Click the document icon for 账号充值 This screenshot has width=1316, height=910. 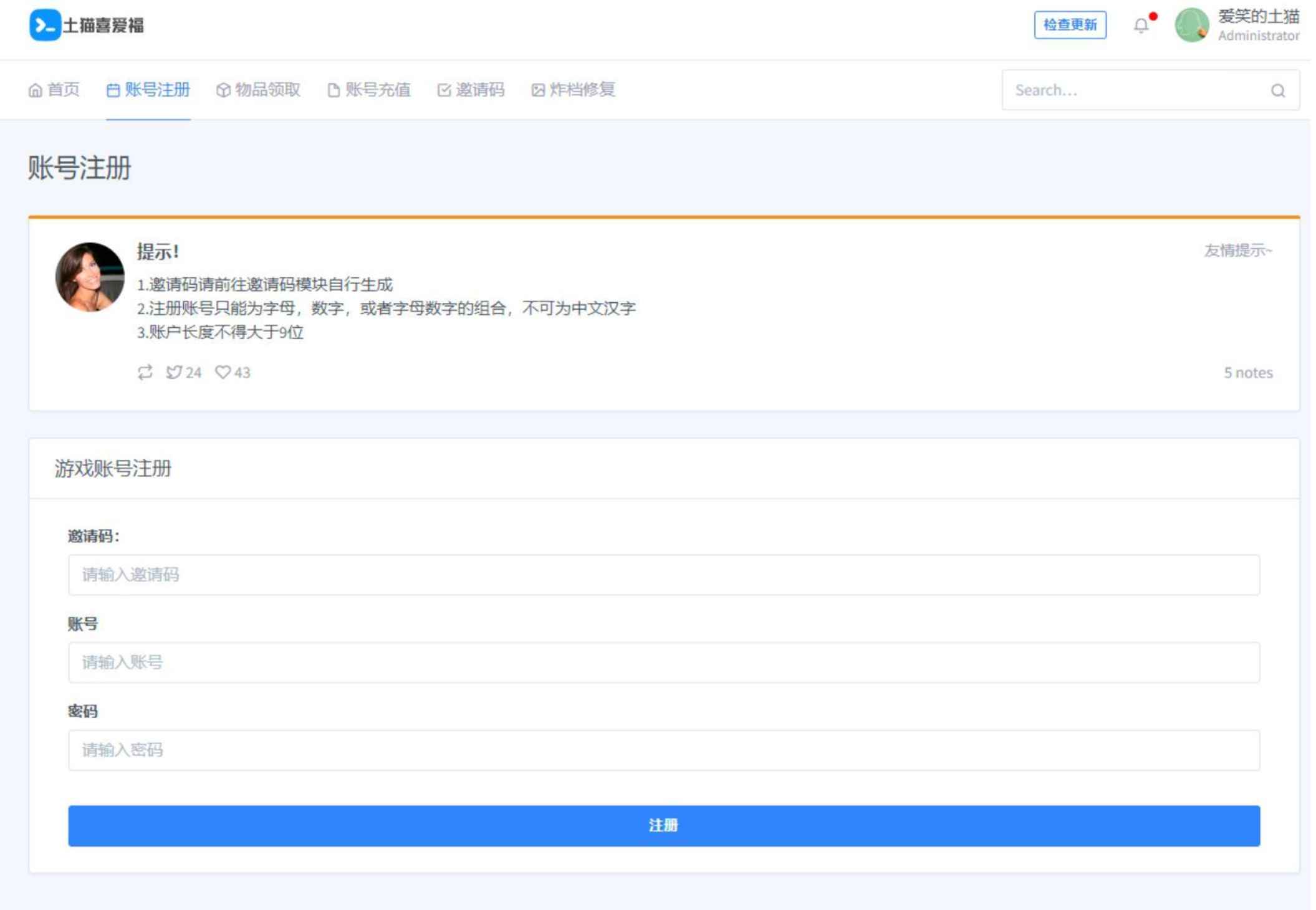tap(332, 90)
